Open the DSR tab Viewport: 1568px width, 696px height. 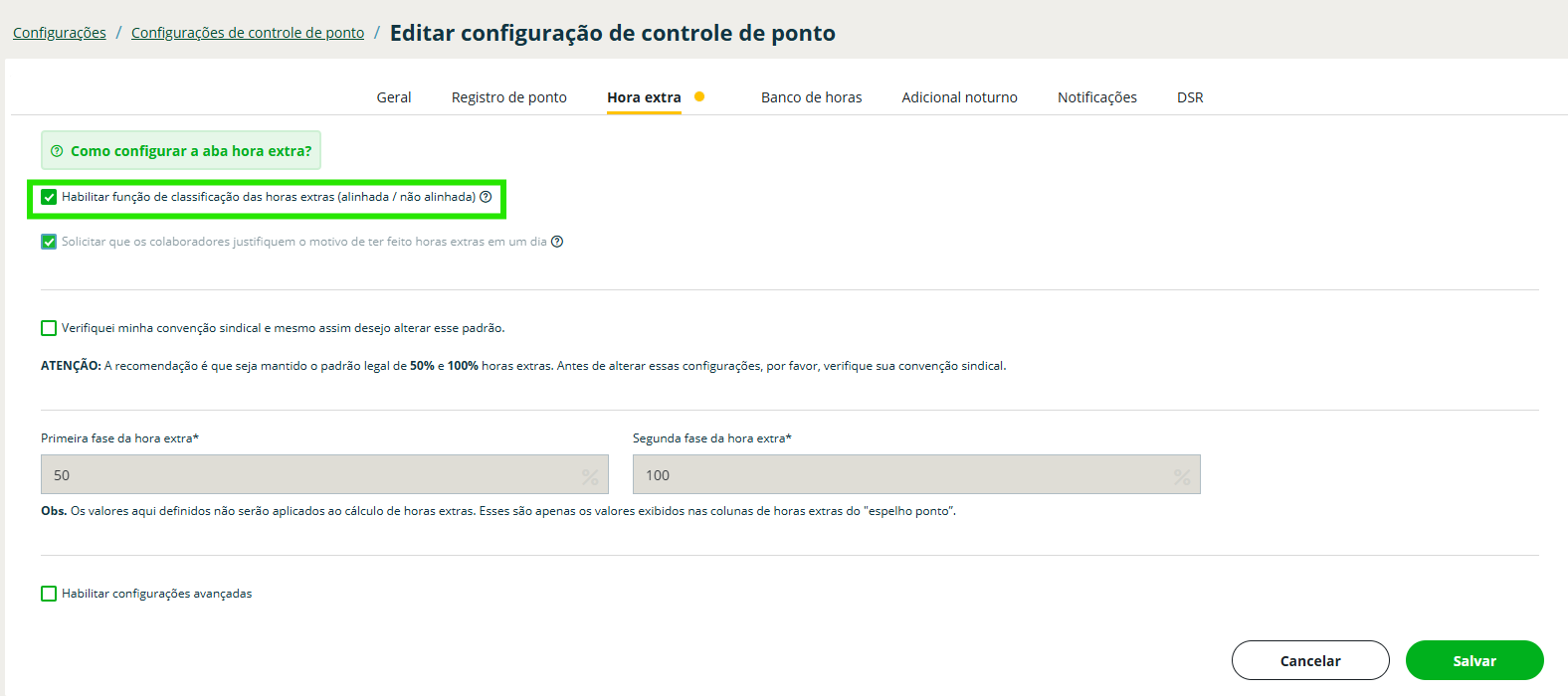[1190, 97]
